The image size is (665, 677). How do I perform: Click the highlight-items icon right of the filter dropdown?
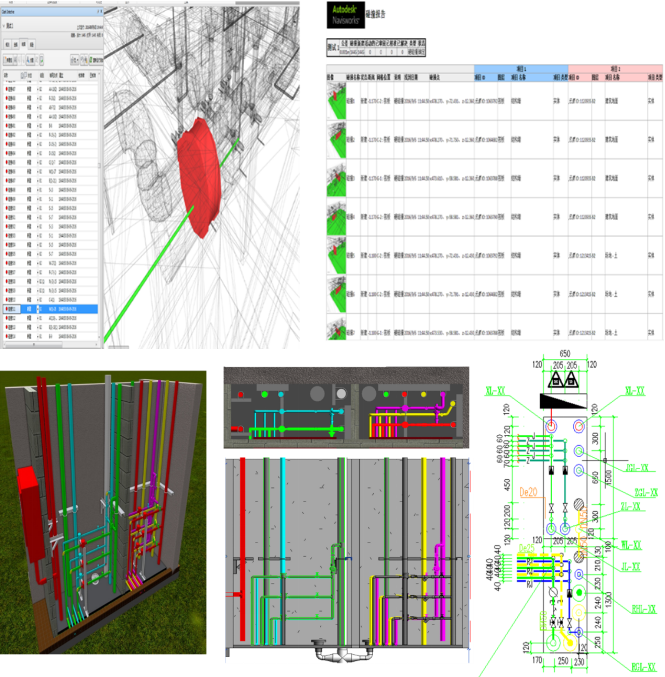coord(83,59)
